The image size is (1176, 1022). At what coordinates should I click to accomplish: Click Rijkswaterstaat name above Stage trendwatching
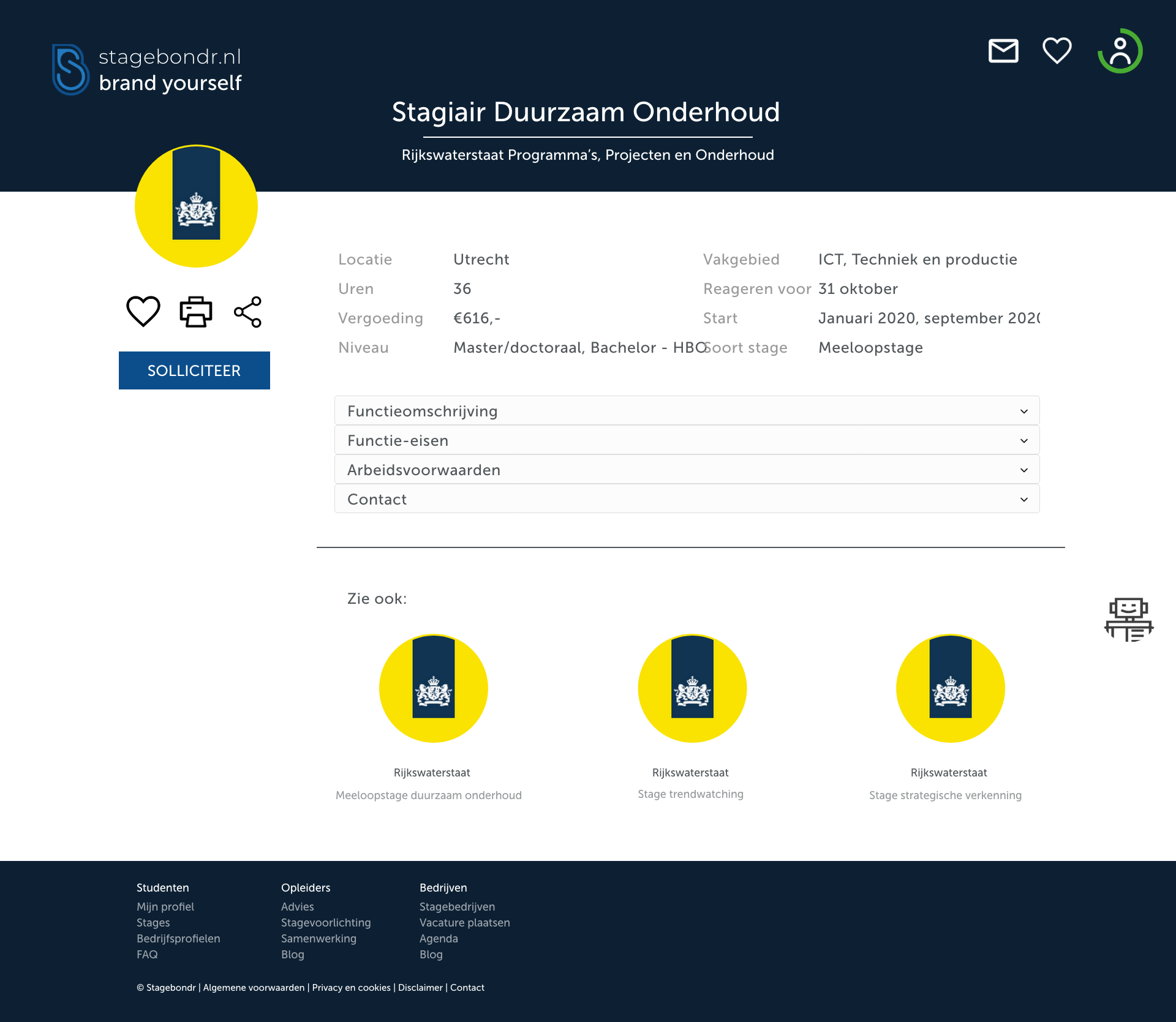coord(691,772)
